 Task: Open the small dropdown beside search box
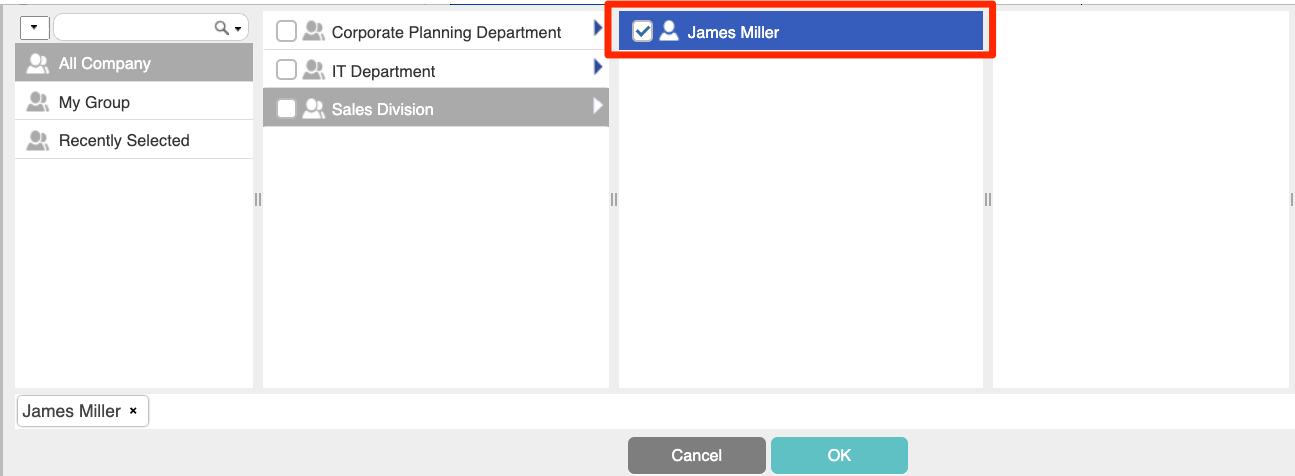(x=34, y=27)
